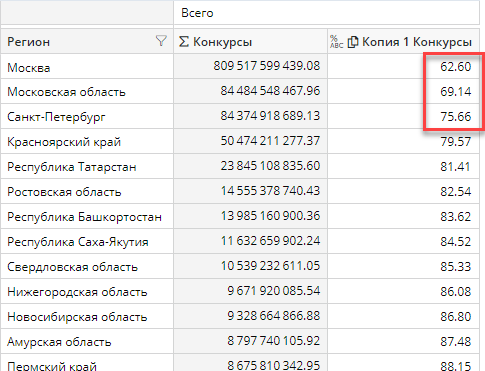Open the filter icon in the Регион header
The width and height of the screenshot is (485, 371).
click(161, 41)
